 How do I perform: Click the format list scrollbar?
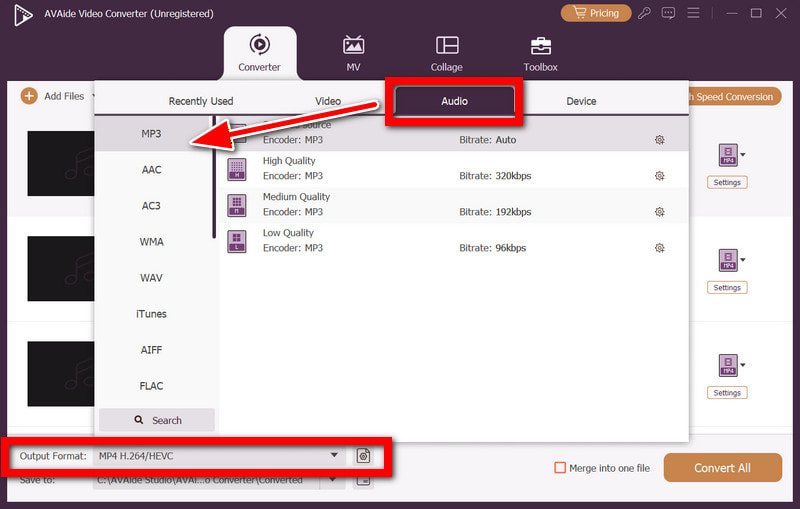point(214,177)
